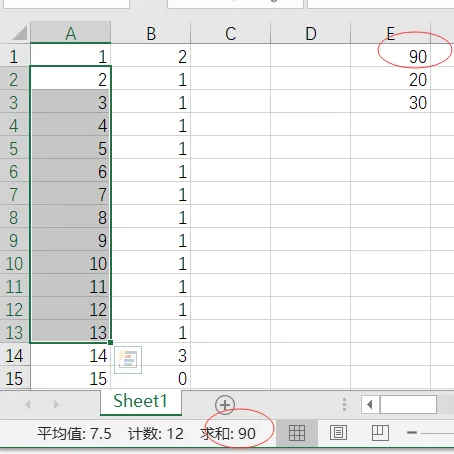454x454 pixels.
Task: Select column E header
Action: point(391,33)
